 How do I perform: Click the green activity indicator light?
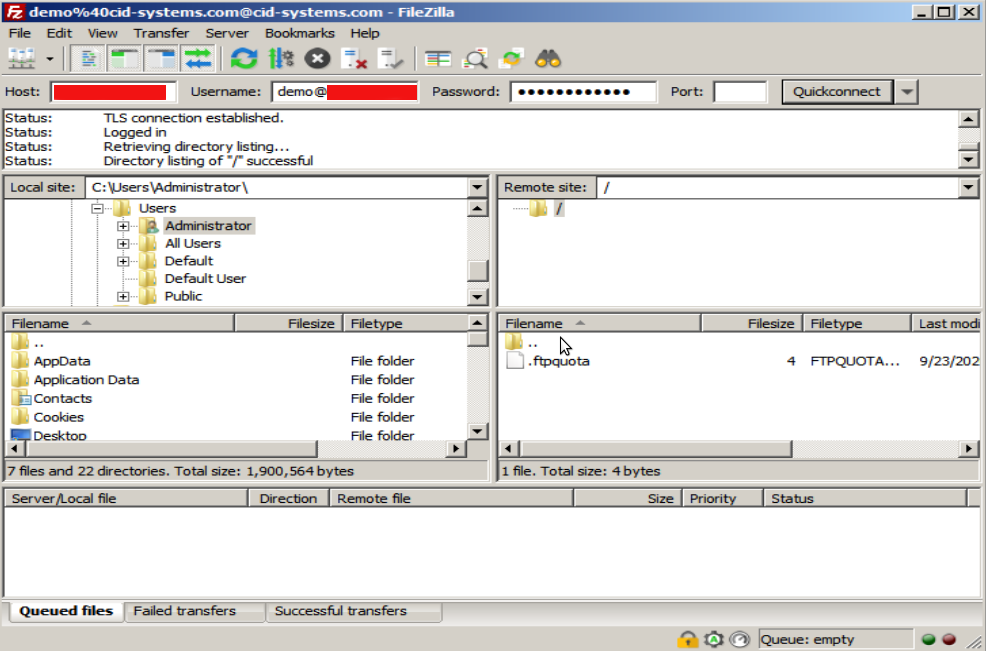point(928,640)
